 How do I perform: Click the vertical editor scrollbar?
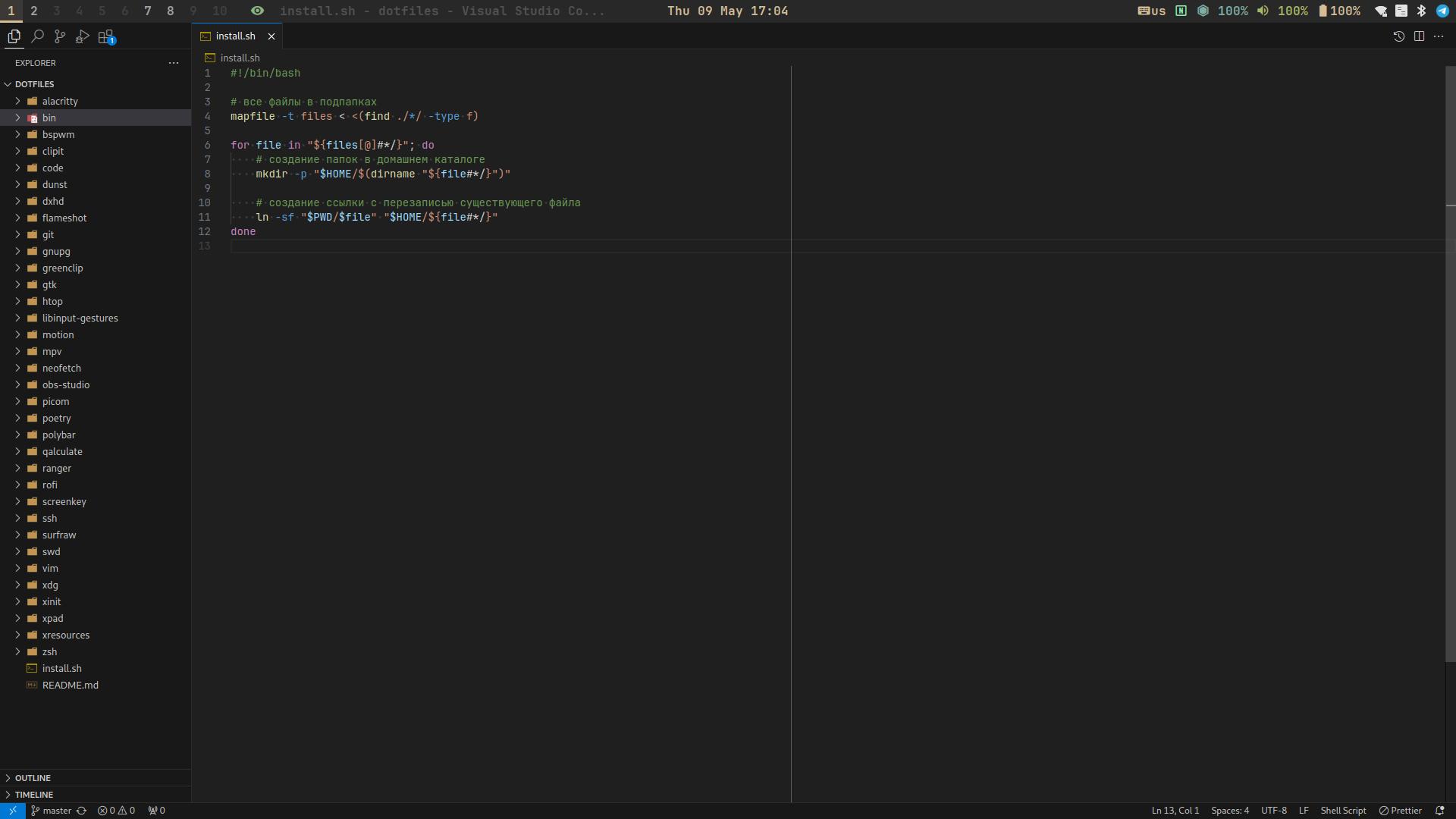1451,364
